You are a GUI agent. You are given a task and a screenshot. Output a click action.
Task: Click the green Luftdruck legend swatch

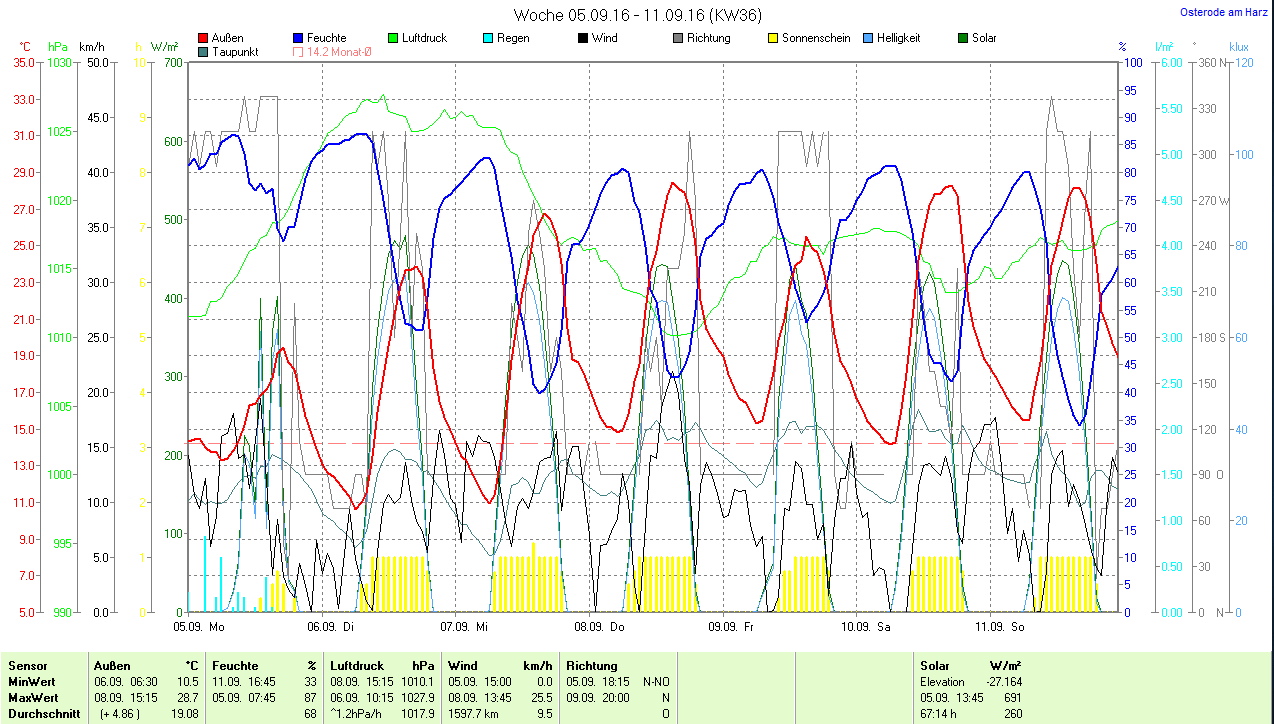tap(394, 38)
